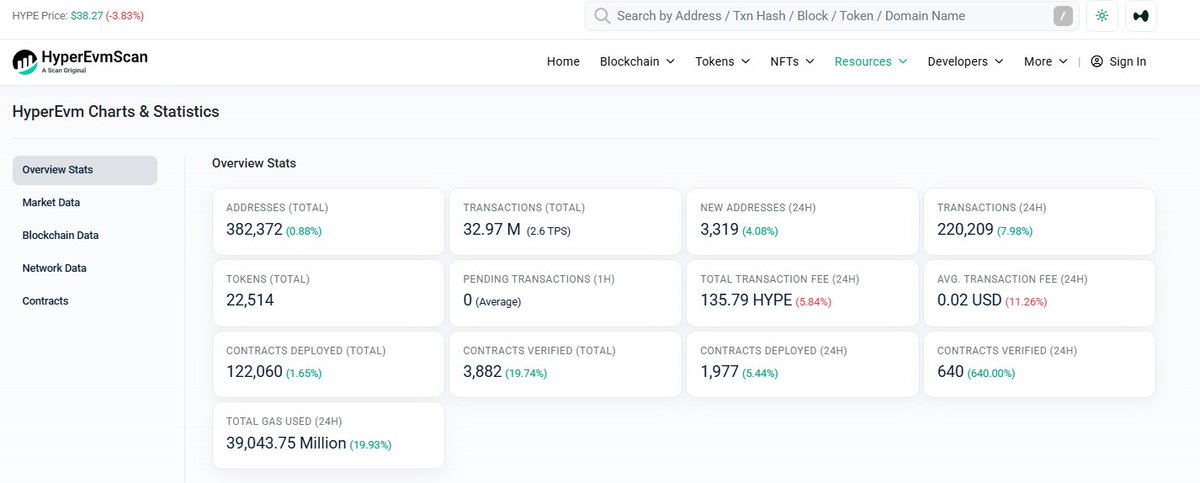Click the slash shortcut key badge in search
Image resolution: width=1200 pixels, height=483 pixels.
pos(1062,16)
